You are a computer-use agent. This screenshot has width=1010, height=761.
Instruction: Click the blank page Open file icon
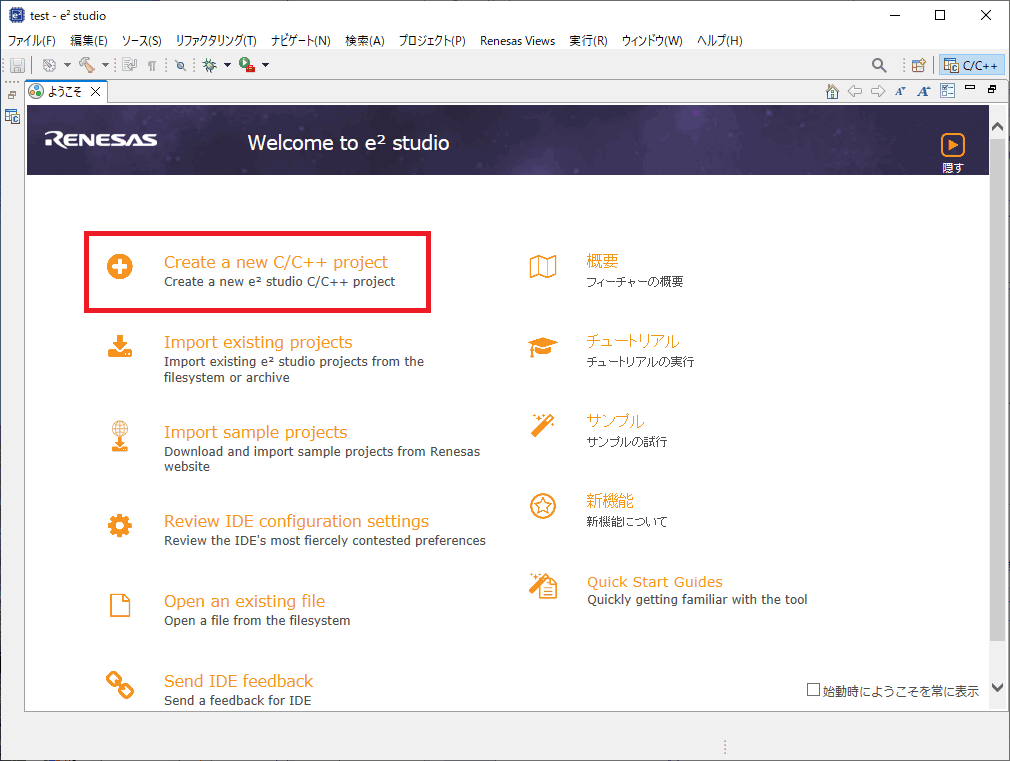point(120,606)
